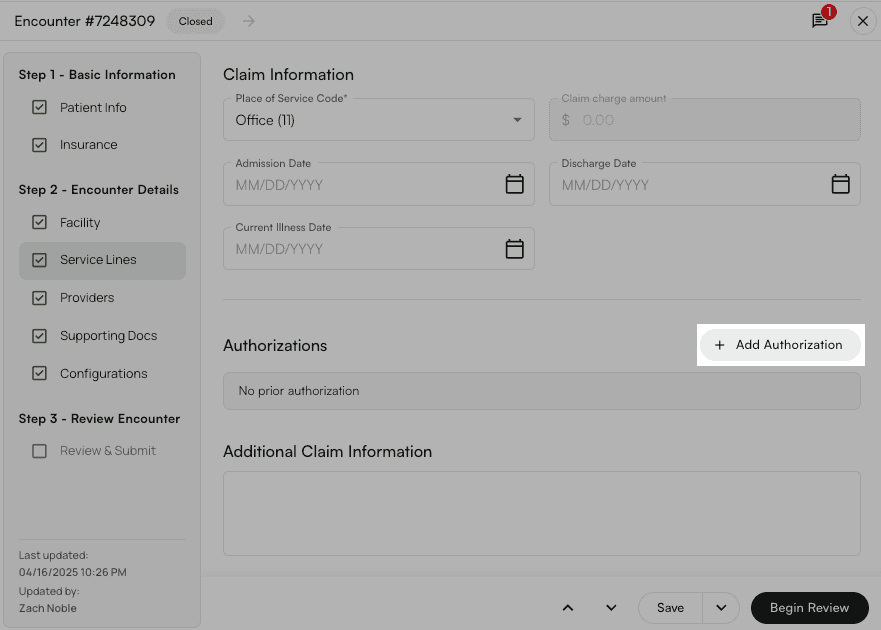Click the Closed status chip
This screenshot has height=630, width=881.
point(196,21)
